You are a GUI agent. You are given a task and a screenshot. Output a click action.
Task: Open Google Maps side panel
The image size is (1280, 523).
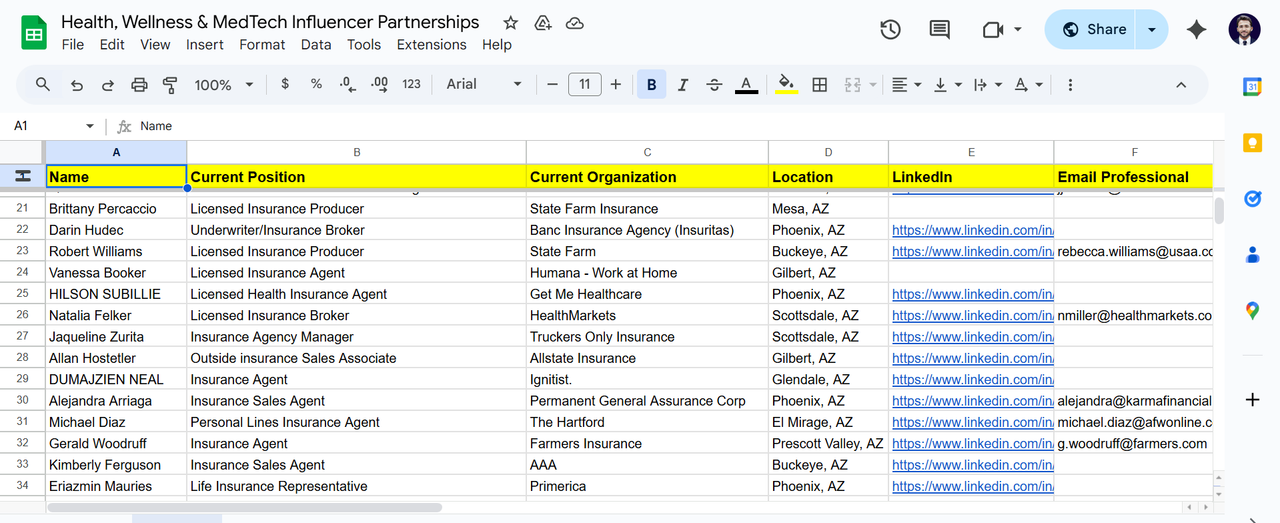[x=1252, y=311]
